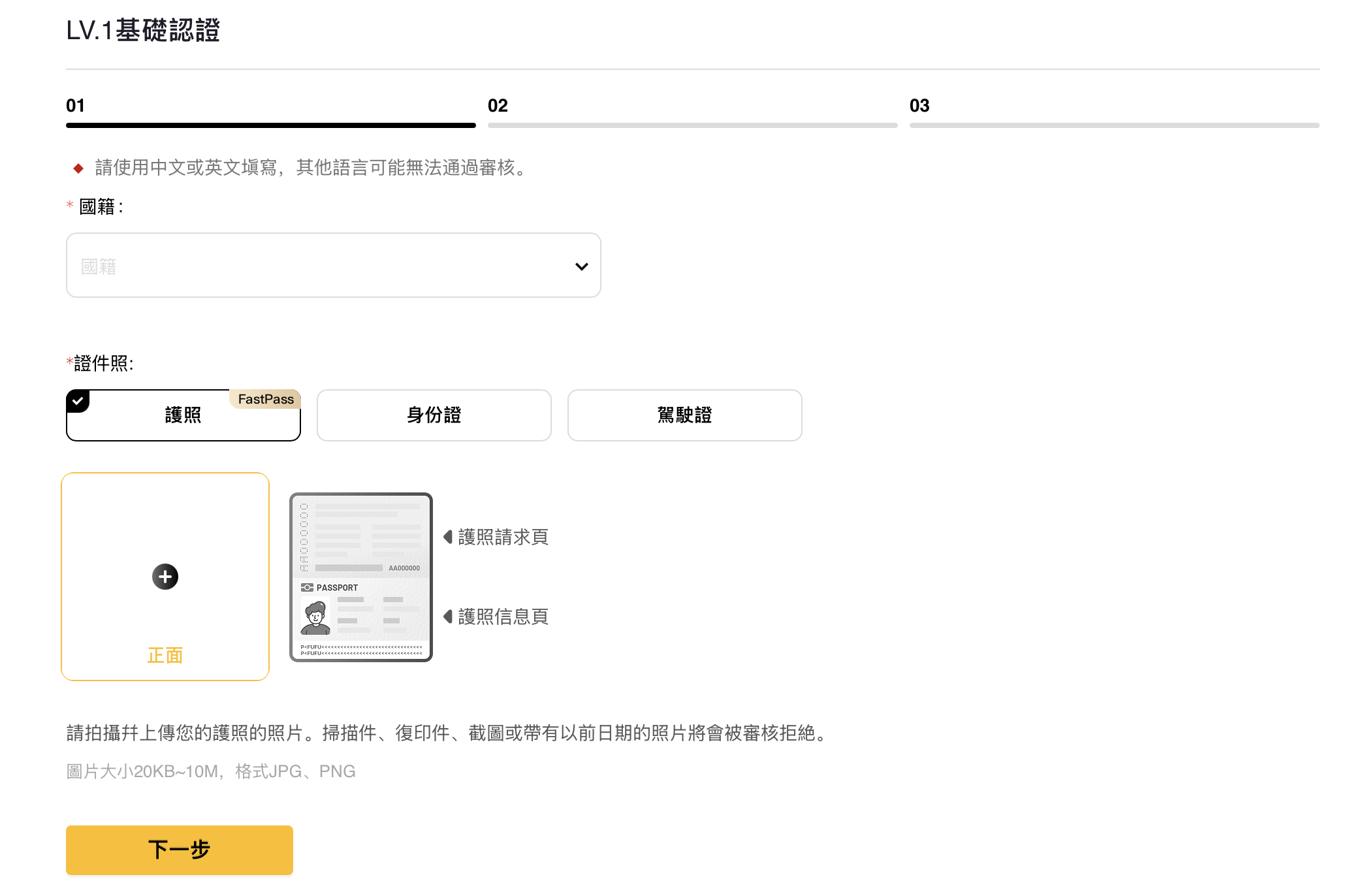The width and height of the screenshot is (1370, 896).
Task: Click the plus icon to upload front photo
Action: 165,577
